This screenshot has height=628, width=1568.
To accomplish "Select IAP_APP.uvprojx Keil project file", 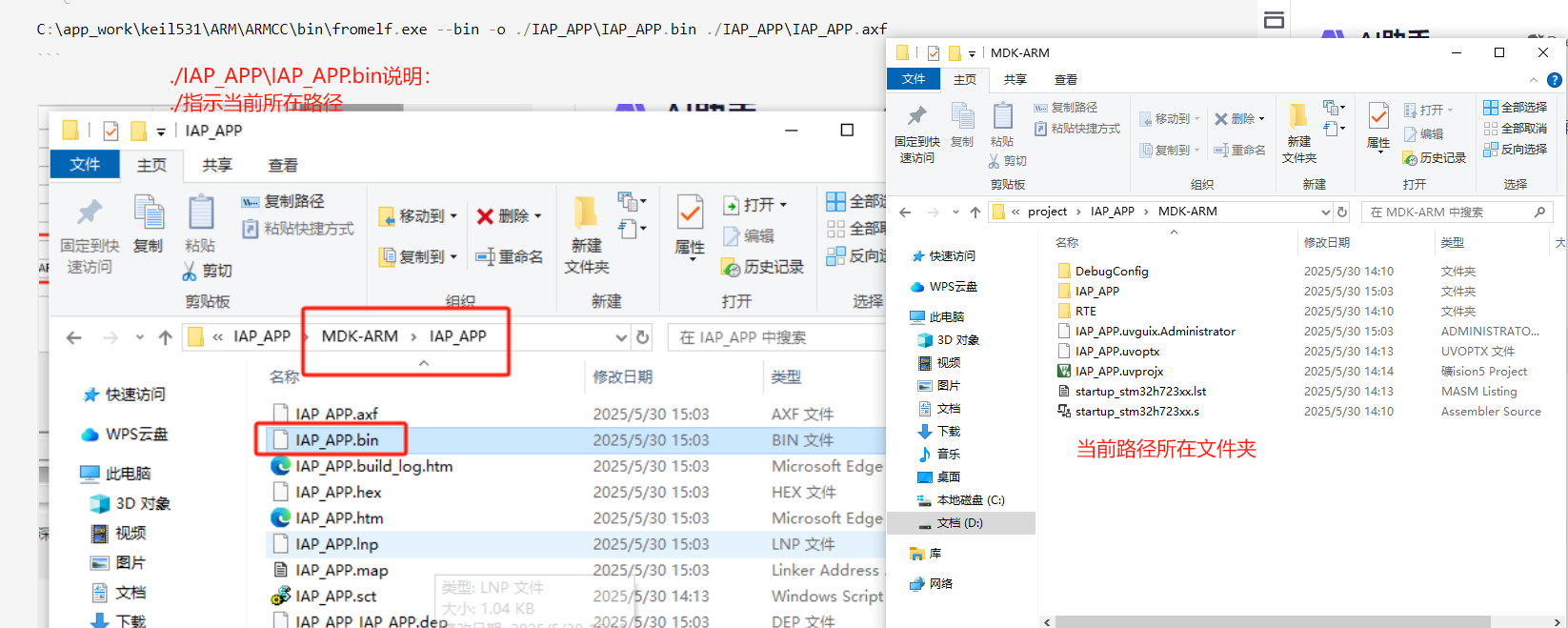I will coord(1118,372).
